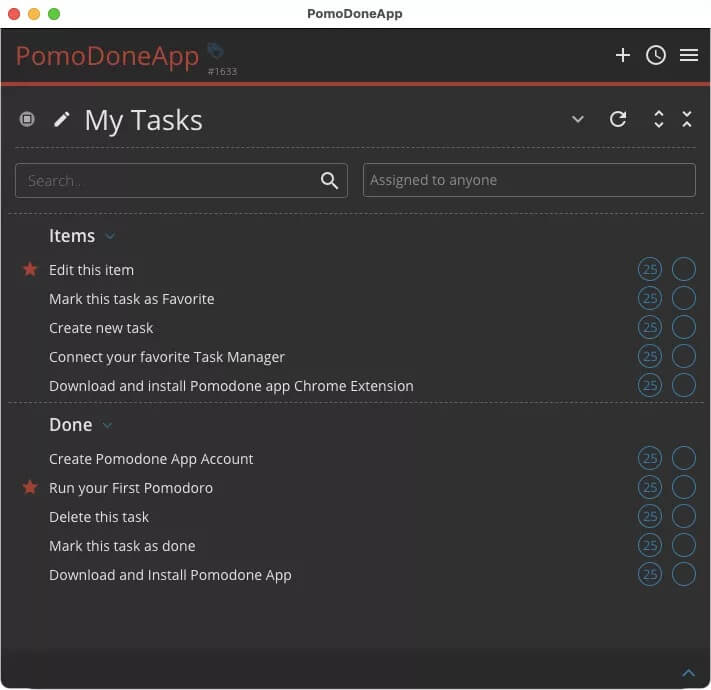Start 25 timer for Create new task

coord(649,327)
